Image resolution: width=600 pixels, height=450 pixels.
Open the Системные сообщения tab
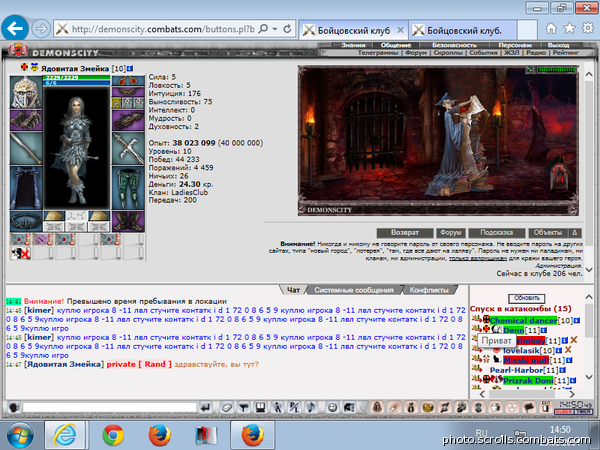click(354, 290)
